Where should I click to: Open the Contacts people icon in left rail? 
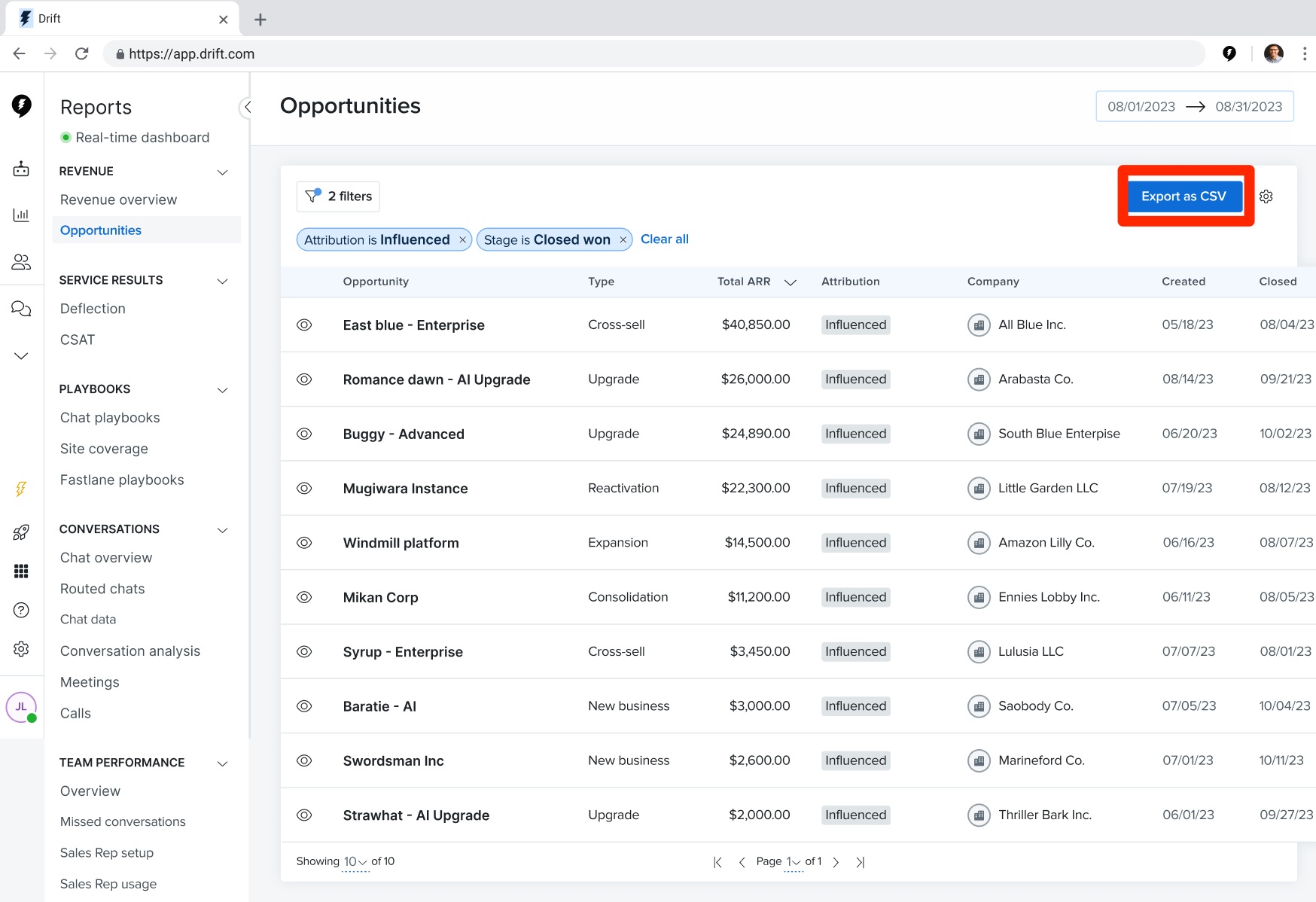[x=21, y=262]
